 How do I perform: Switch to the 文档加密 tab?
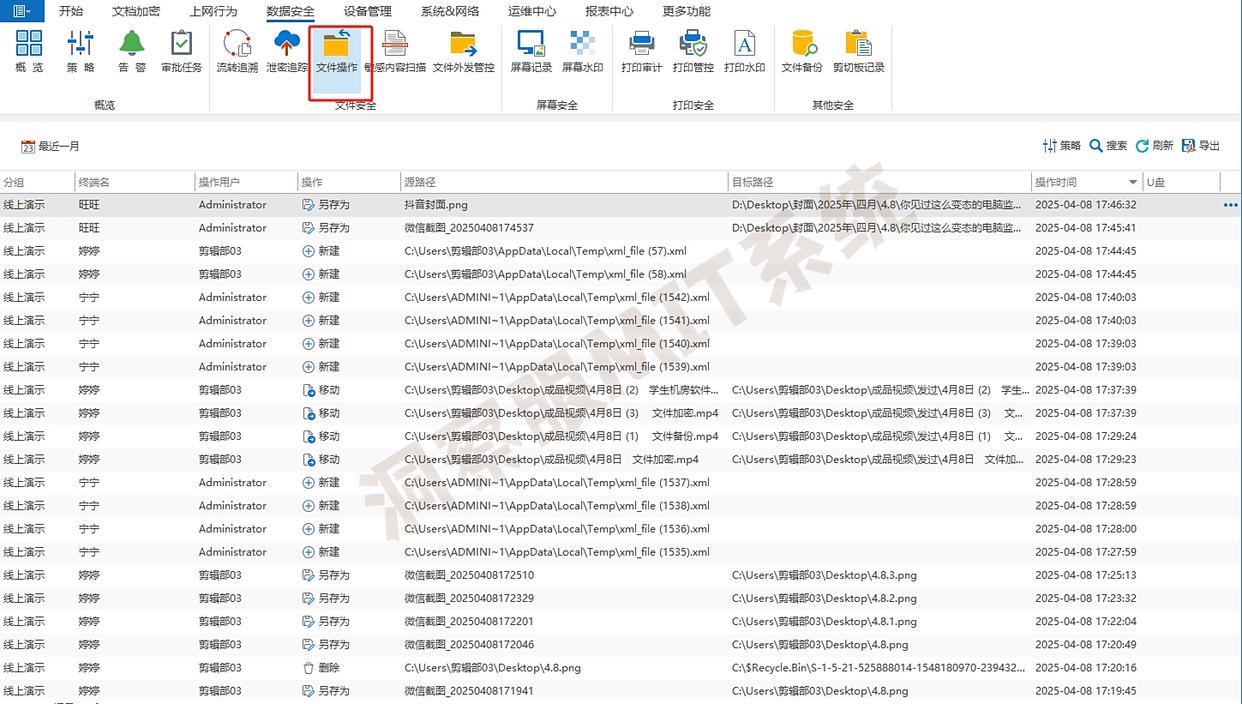(135, 11)
